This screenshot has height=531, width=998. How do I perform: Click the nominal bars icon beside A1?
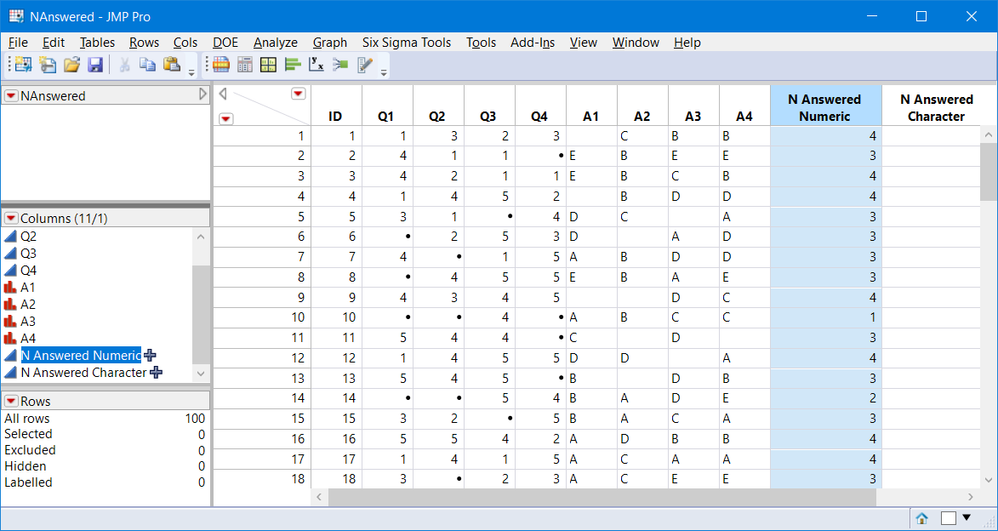coord(10,288)
